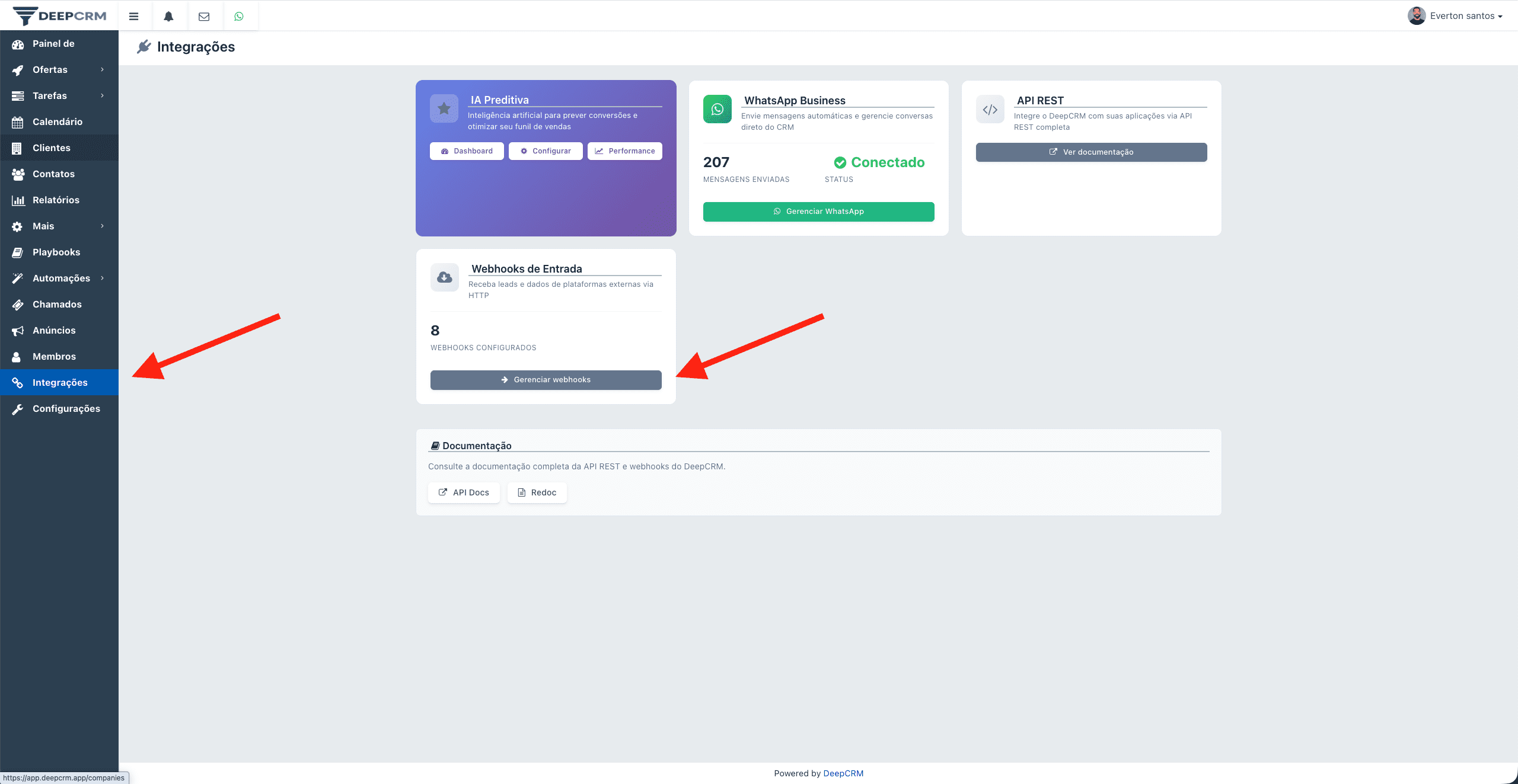Open the email inbox icon
This screenshot has width=1518, height=784.
[205, 16]
